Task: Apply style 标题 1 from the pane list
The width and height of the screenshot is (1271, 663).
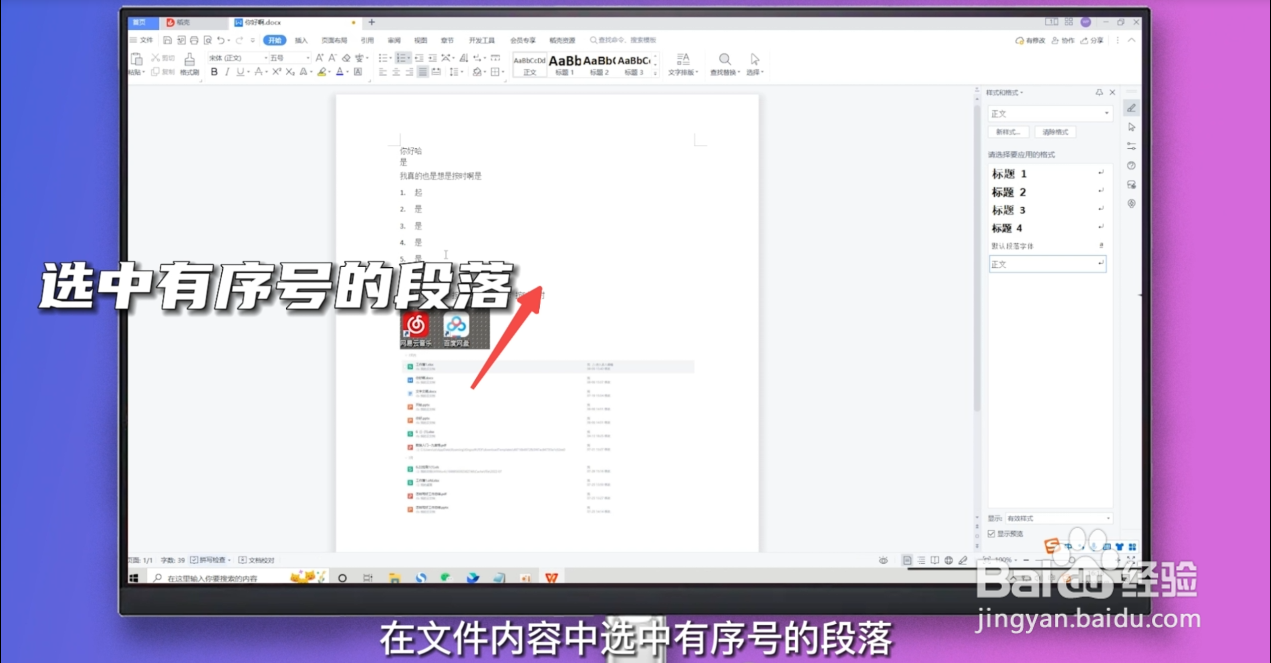Action: click(x=1048, y=174)
